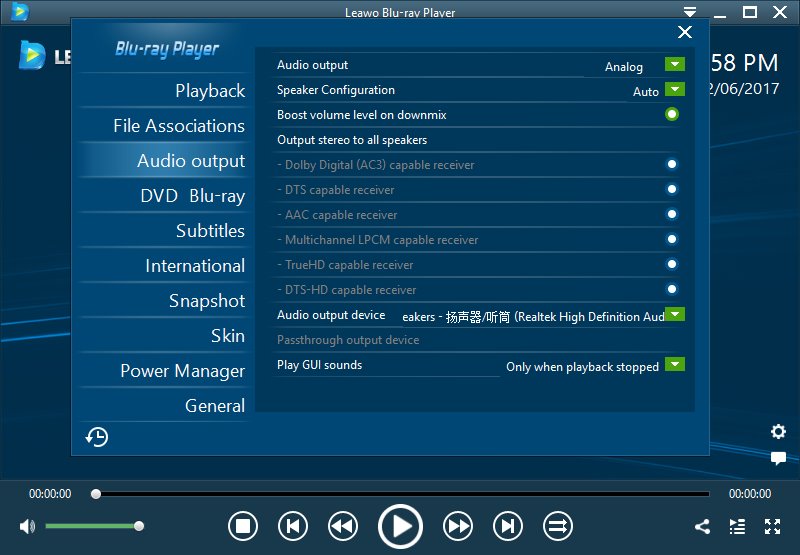The height and width of the screenshot is (555, 800).
Task: Toggle TrueHD capable receiver option
Action: pyautogui.click(x=672, y=264)
